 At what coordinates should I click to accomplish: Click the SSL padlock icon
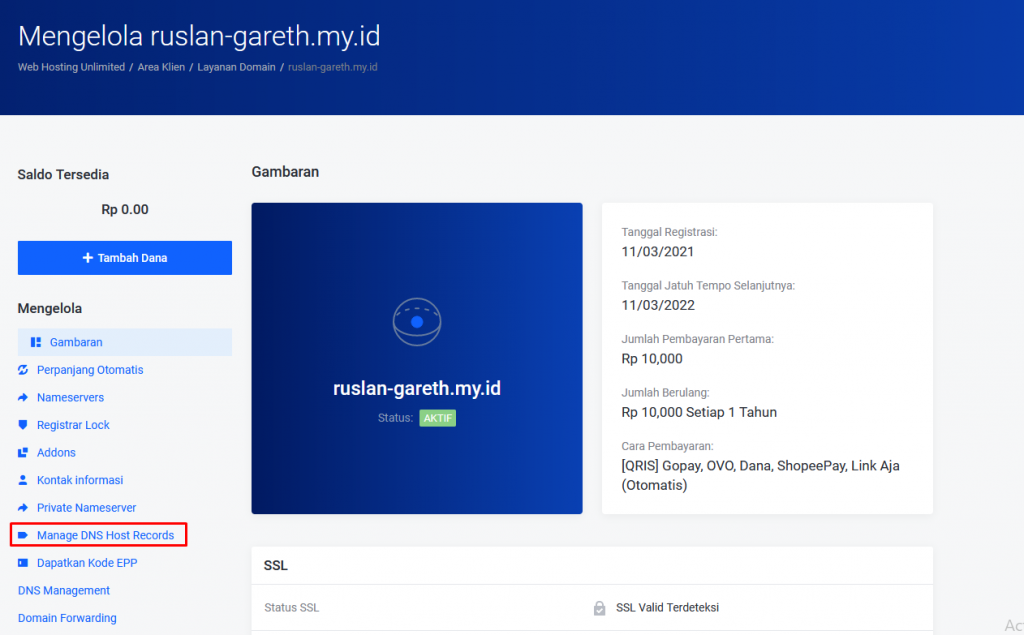point(600,606)
